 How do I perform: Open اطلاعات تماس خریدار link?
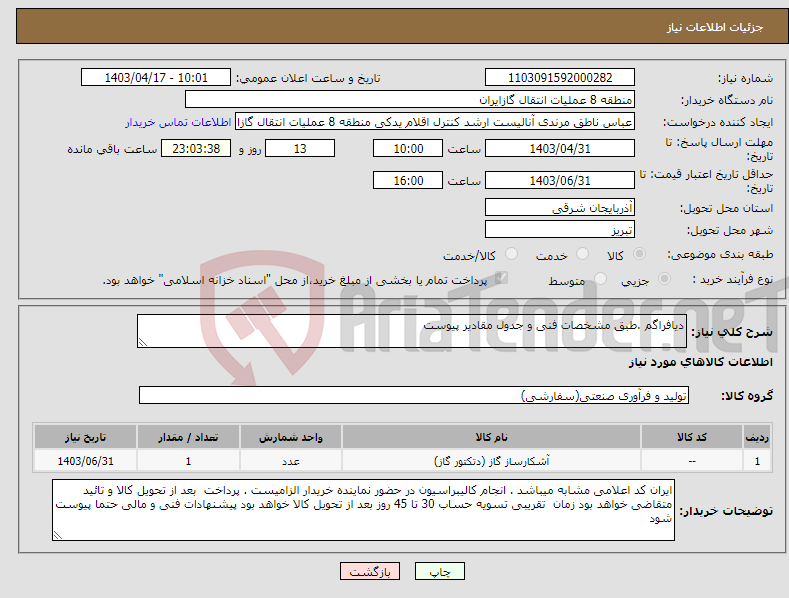point(178,122)
